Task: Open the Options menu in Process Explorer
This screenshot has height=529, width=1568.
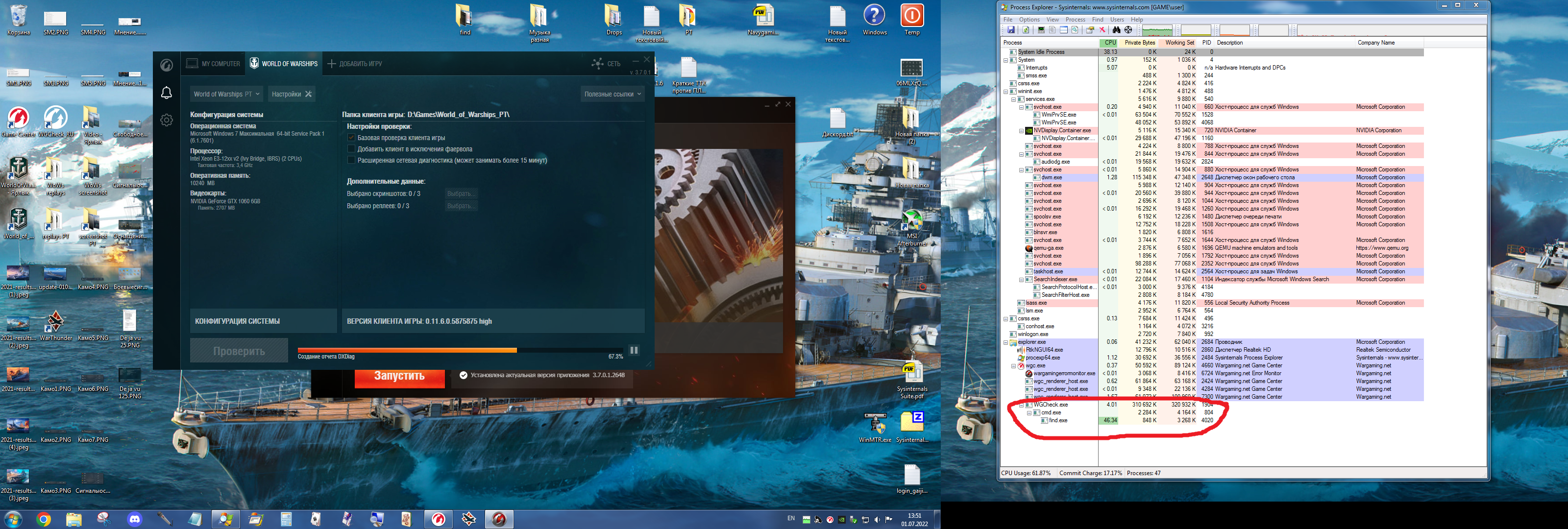Action: [x=1029, y=20]
